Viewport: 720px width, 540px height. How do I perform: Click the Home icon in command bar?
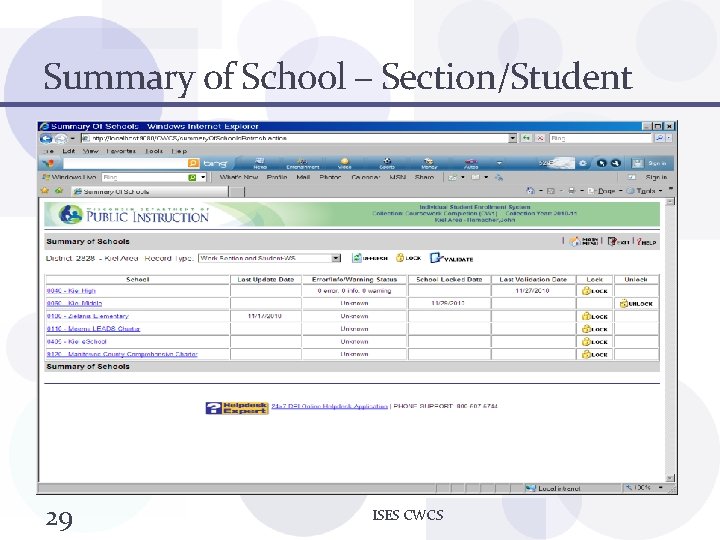530,190
